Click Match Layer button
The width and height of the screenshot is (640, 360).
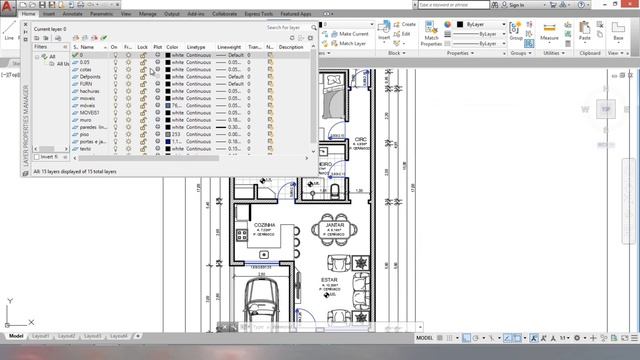(x=348, y=43)
